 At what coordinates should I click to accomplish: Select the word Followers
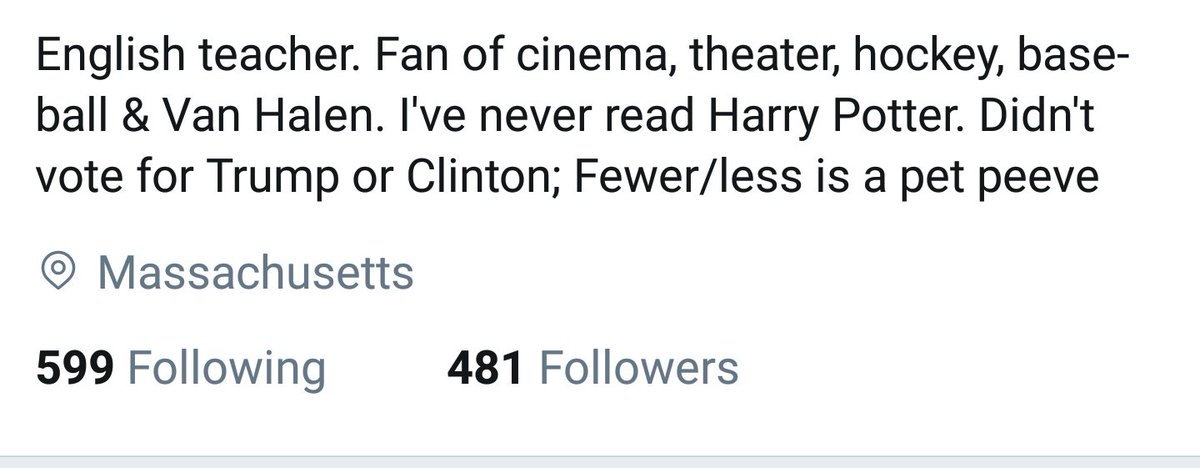(x=639, y=369)
